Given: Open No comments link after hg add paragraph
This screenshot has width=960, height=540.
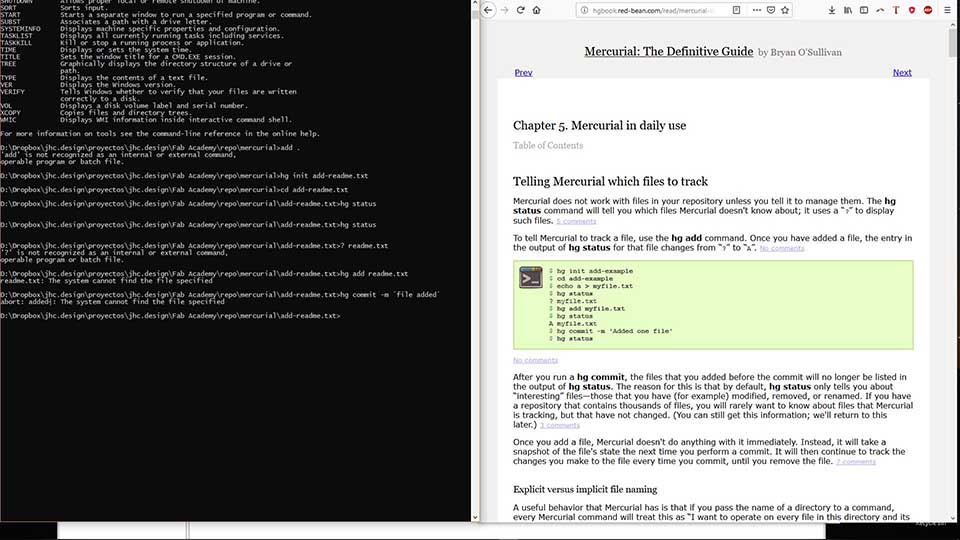Looking at the screenshot, I should tap(782, 248).
